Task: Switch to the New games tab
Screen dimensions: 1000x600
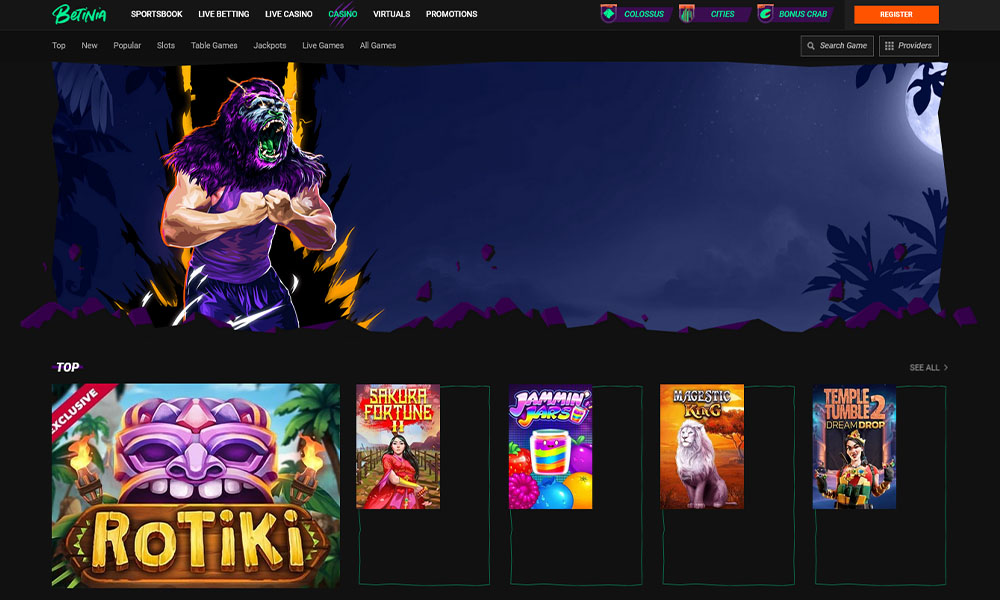Action: click(x=89, y=45)
